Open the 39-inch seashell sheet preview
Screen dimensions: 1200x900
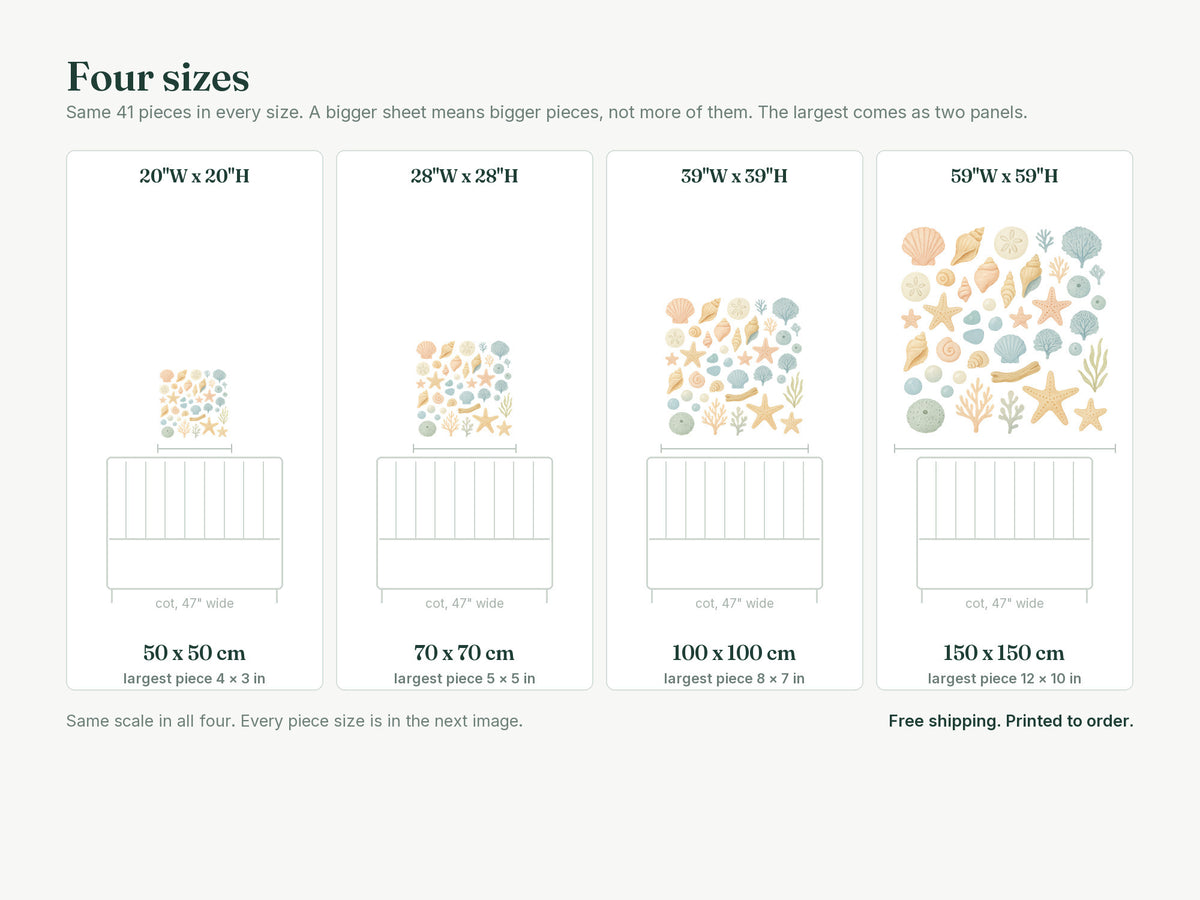[734, 366]
